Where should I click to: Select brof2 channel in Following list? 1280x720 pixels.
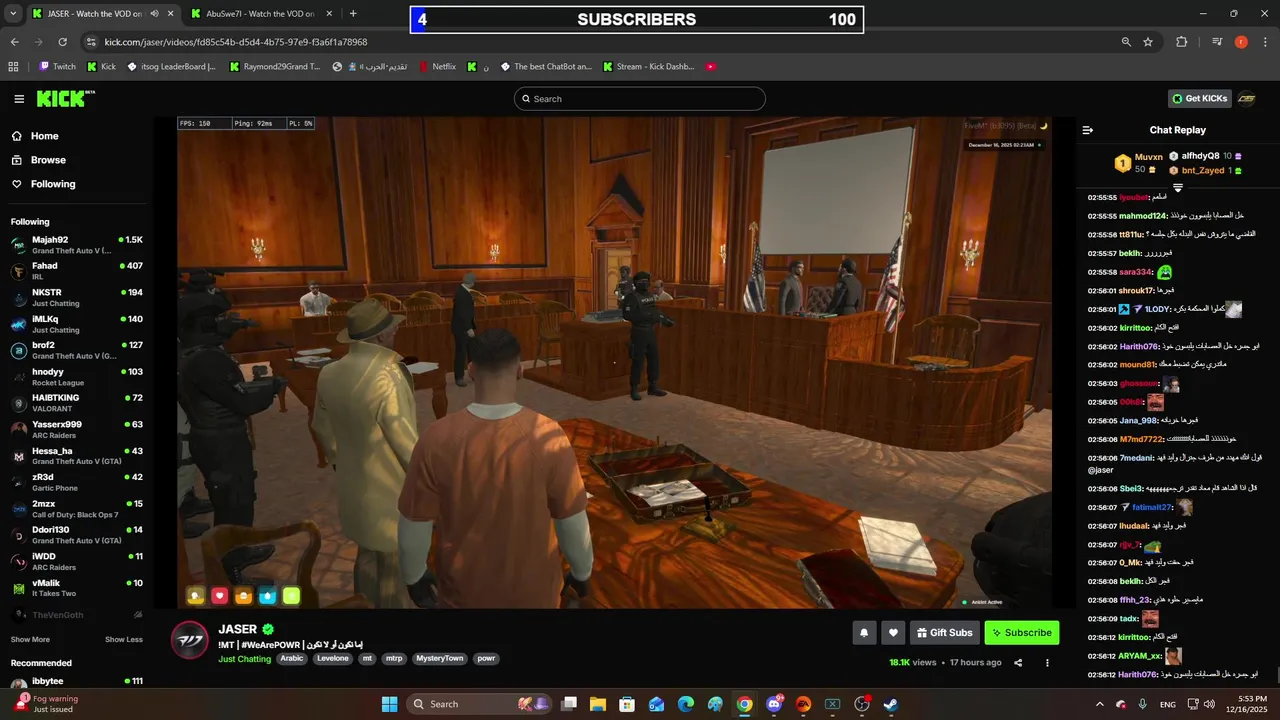tap(77, 350)
